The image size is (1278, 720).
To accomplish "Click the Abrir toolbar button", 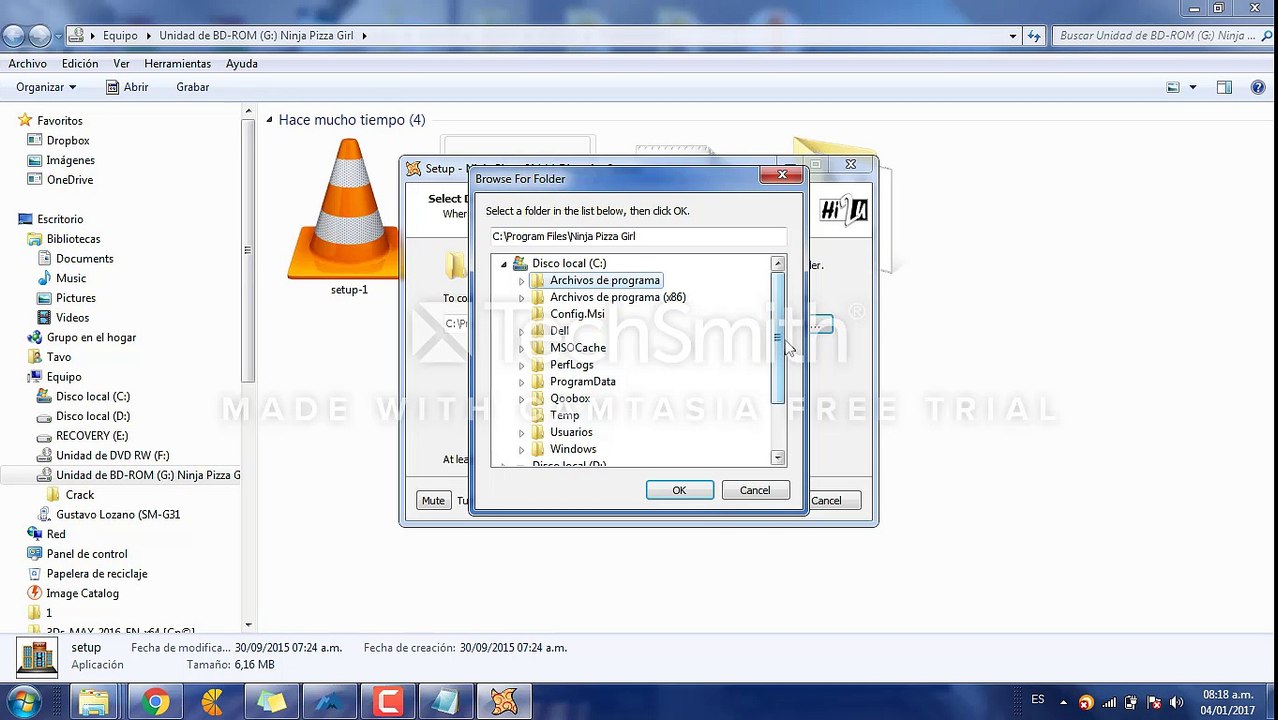I will [x=128, y=87].
